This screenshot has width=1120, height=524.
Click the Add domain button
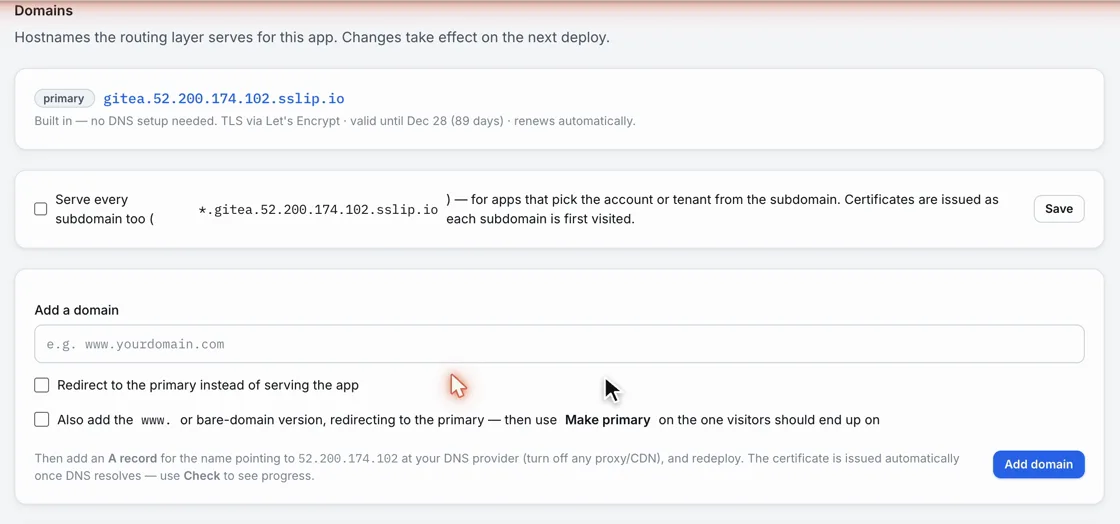click(1038, 464)
